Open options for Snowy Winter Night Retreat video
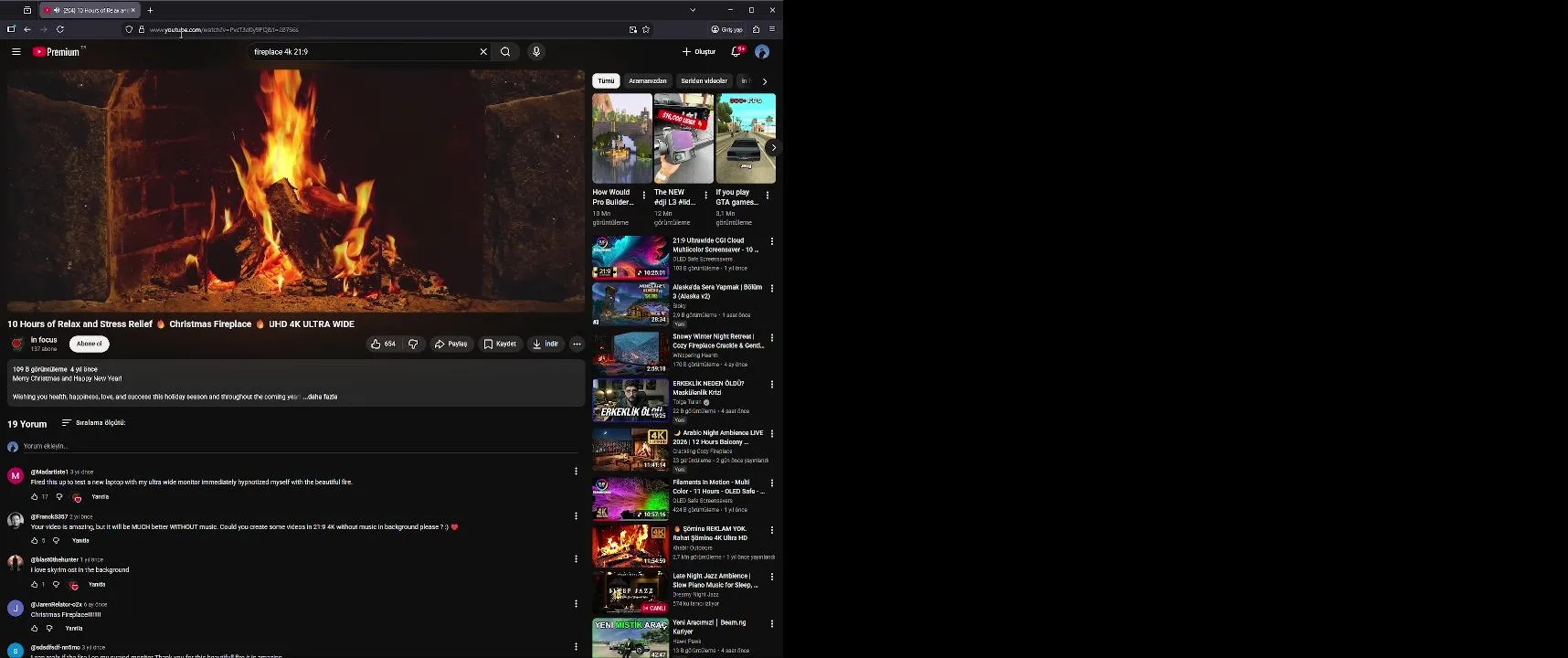 tap(772, 337)
